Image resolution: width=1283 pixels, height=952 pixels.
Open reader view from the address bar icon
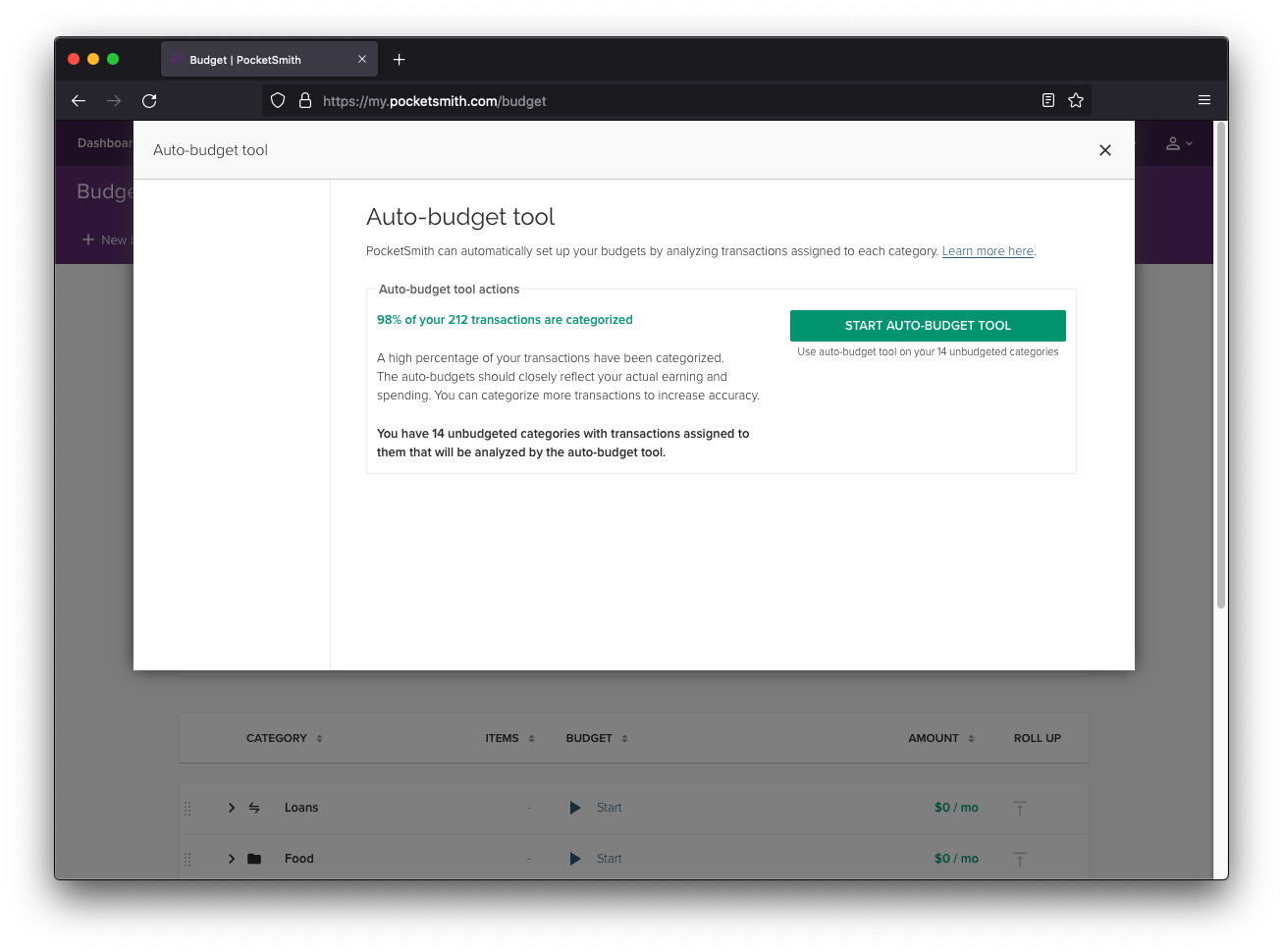coord(1047,99)
